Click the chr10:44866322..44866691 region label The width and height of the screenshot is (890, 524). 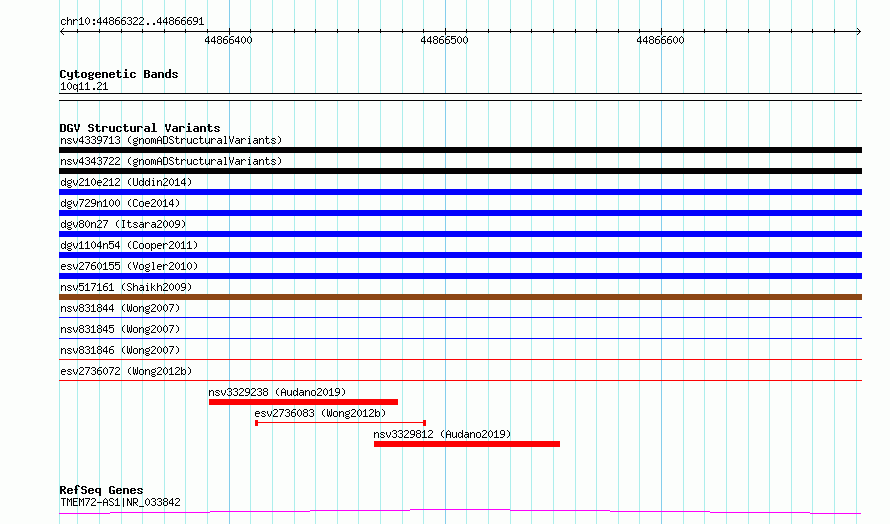[132, 22]
